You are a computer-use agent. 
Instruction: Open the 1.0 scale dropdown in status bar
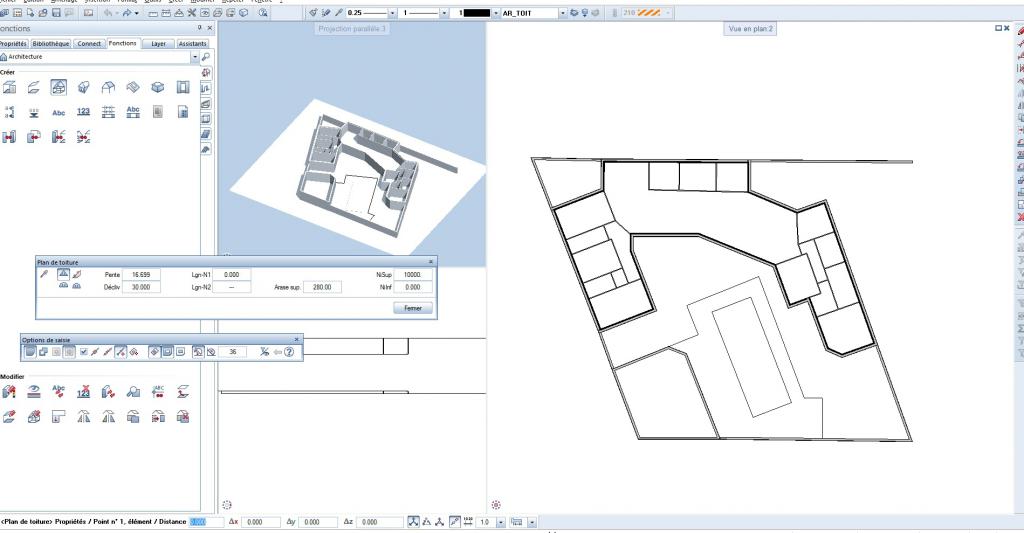(501, 522)
